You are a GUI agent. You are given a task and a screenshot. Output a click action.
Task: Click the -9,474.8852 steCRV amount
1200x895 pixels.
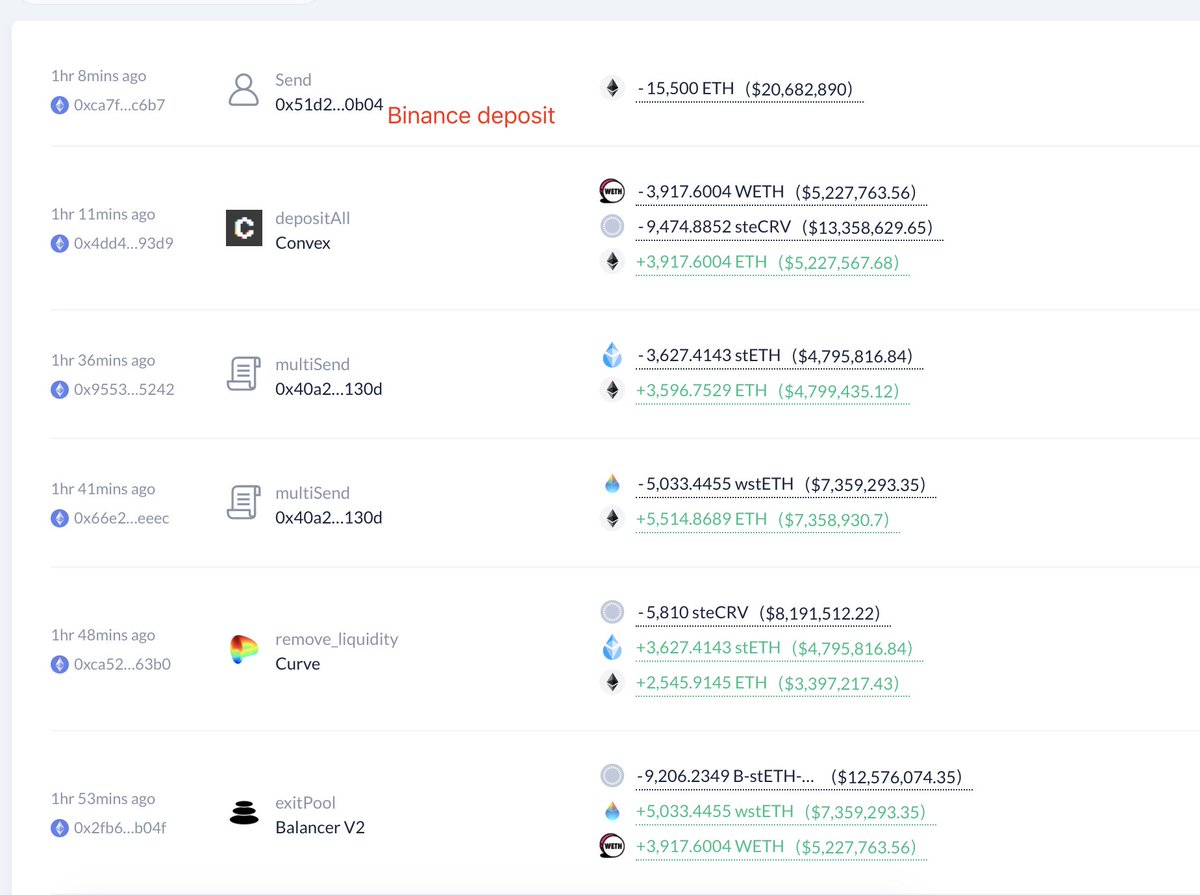714,227
